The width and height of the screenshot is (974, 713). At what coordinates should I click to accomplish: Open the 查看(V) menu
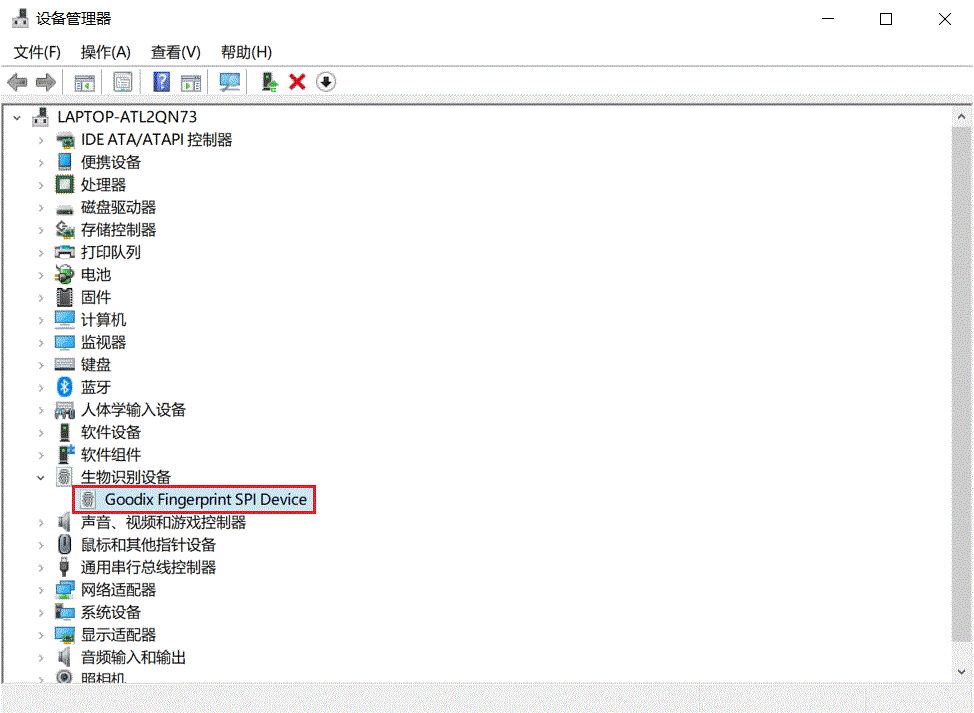176,52
